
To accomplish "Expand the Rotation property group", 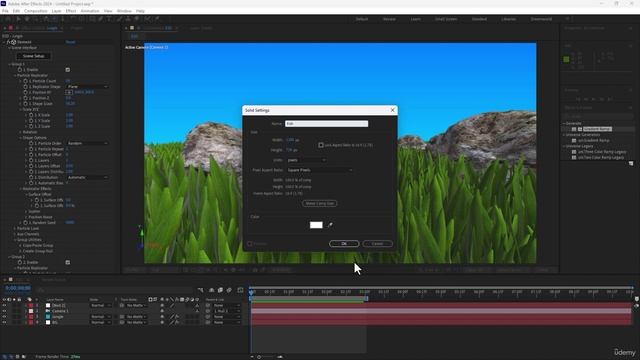I will pos(21,132).
